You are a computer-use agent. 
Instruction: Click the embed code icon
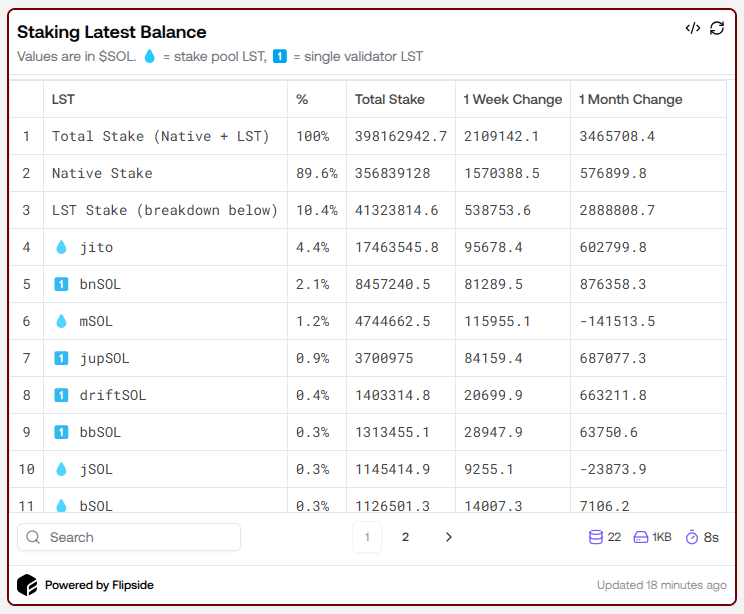[692, 28]
